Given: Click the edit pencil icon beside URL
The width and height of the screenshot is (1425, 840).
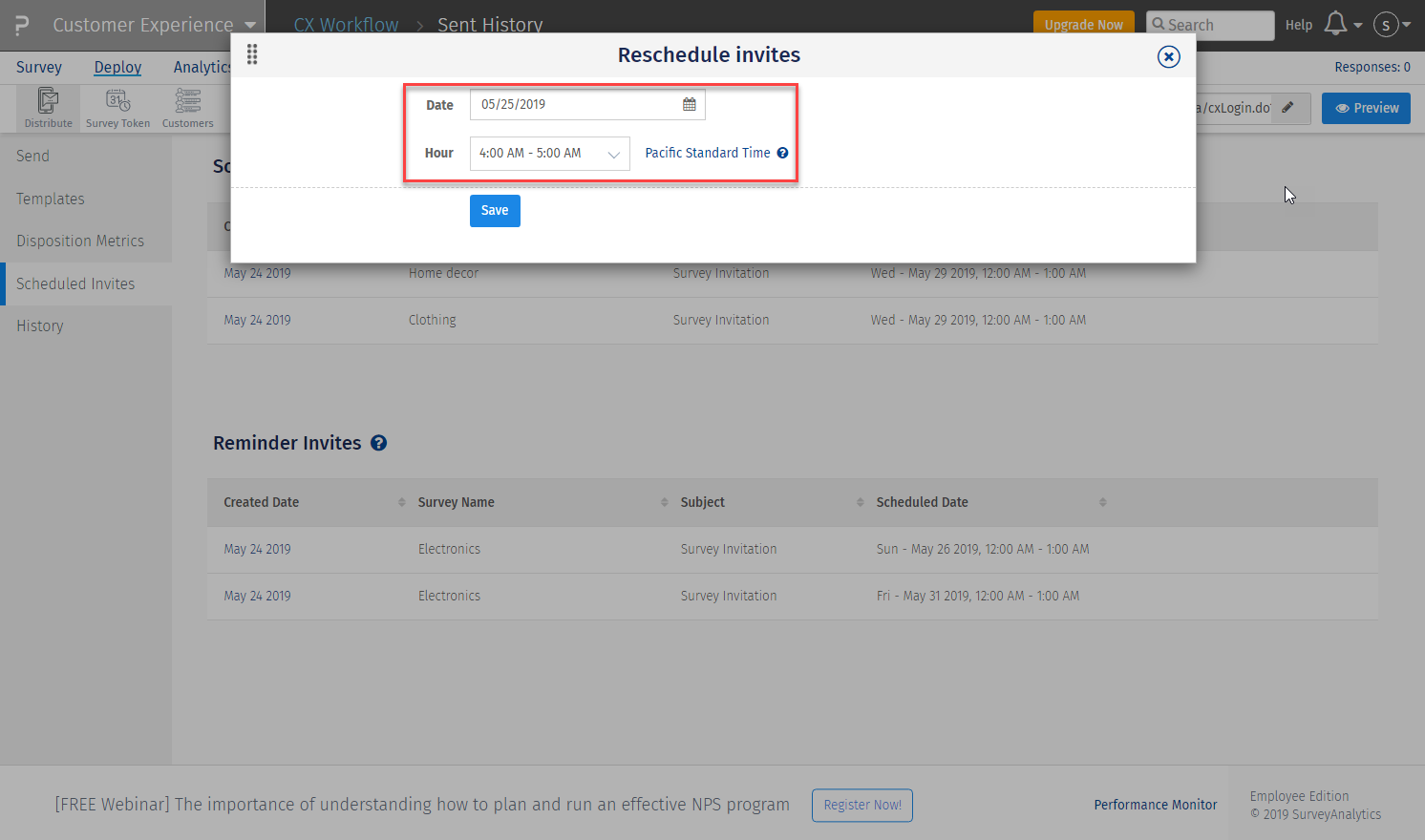Looking at the screenshot, I should (1287, 108).
